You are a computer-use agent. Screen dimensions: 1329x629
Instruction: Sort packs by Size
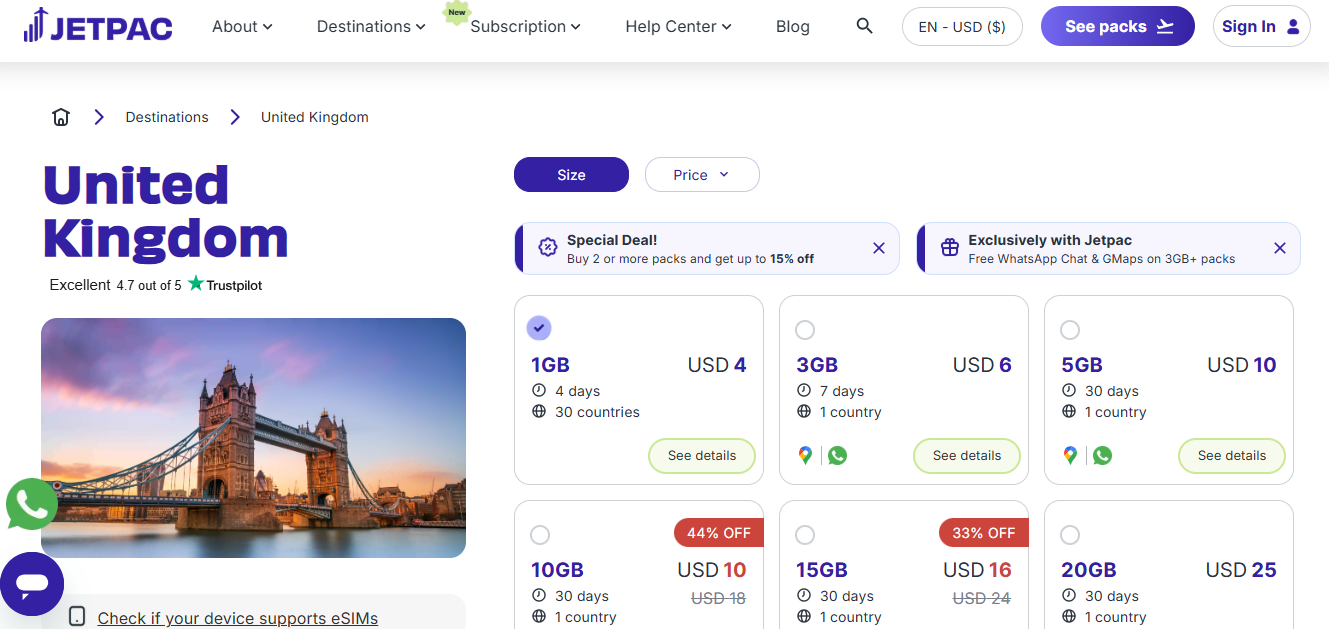571,175
